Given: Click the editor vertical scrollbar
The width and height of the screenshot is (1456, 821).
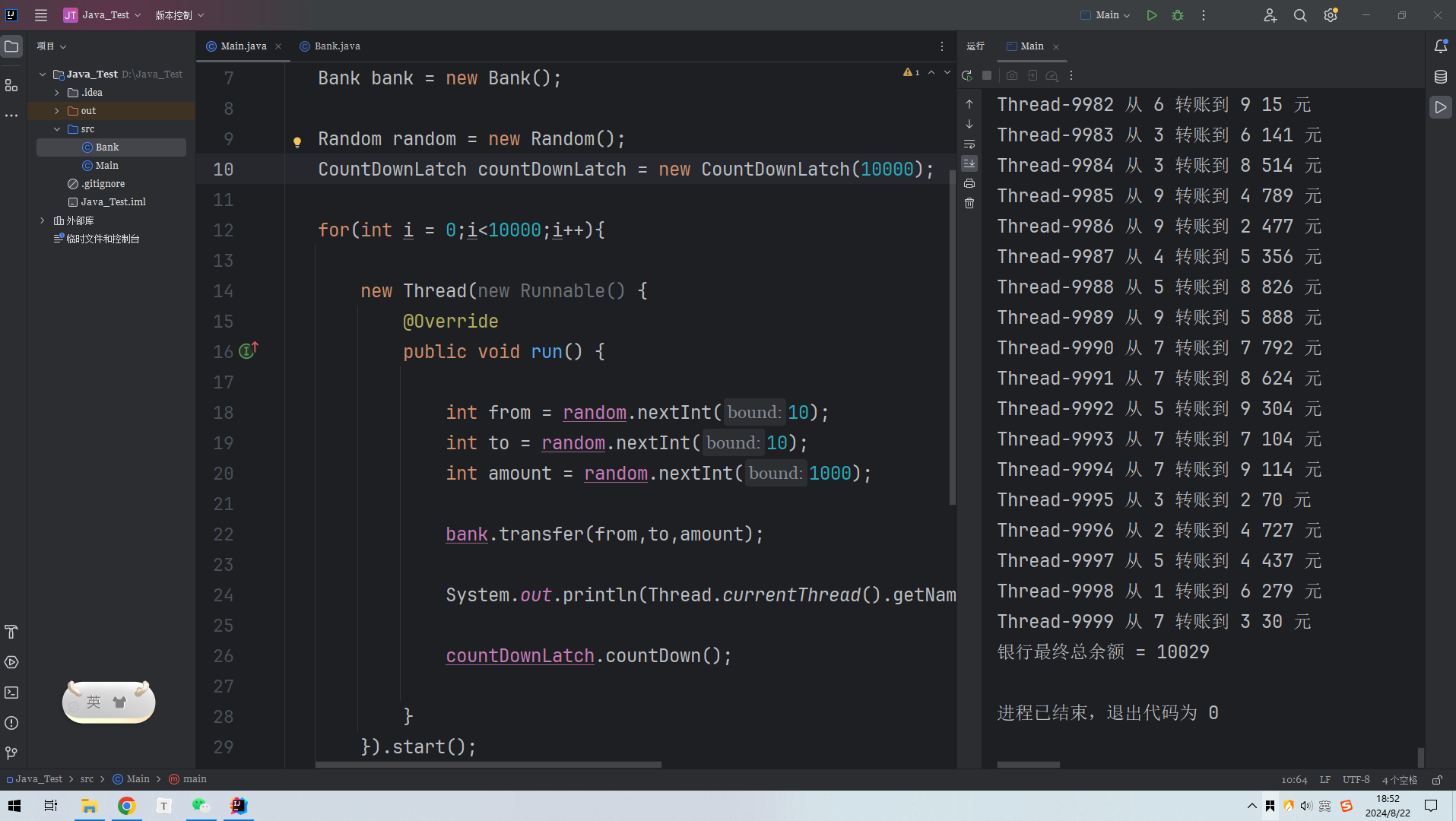Looking at the screenshot, I should [952, 337].
